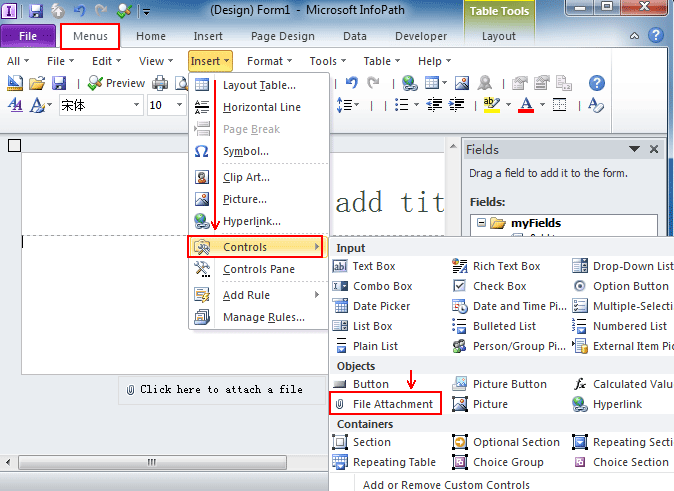This screenshot has width=674, height=491.
Task: Open the Table classic menu
Action: click(381, 61)
